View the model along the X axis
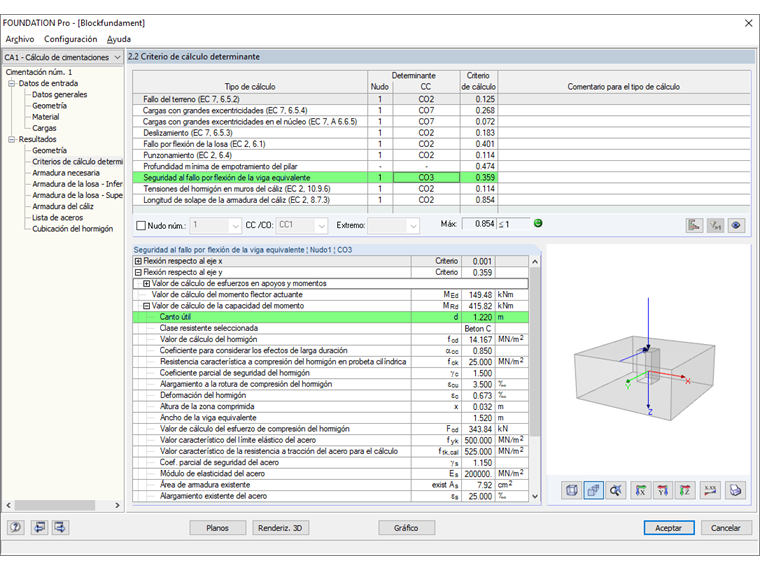The height and width of the screenshot is (570, 760). (x=641, y=491)
